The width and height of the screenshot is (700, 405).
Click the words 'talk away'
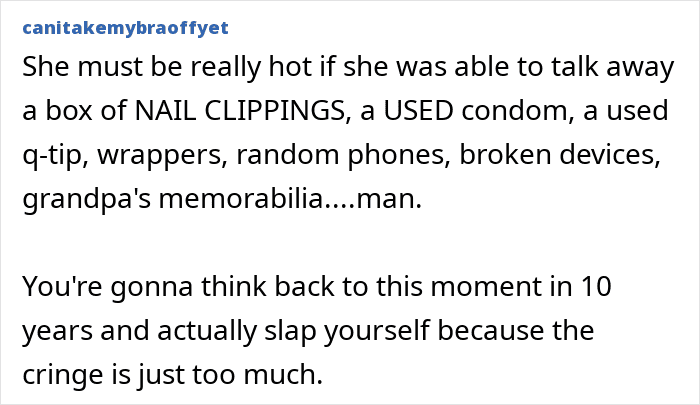[612, 67]
